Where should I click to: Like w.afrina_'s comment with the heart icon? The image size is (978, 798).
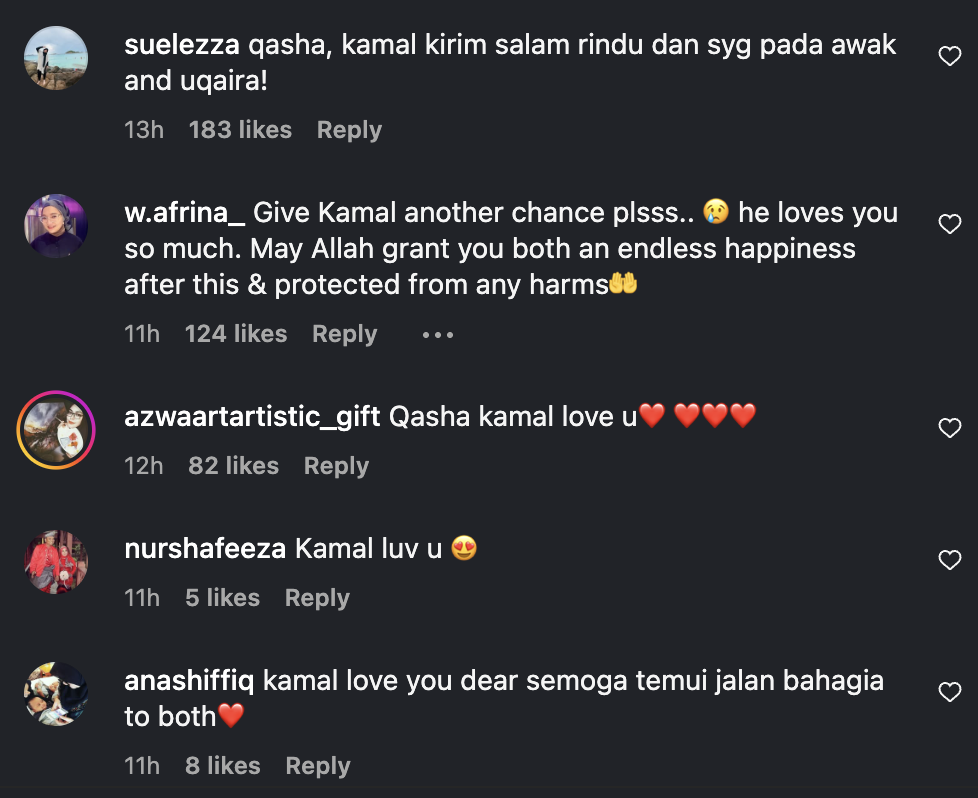(949, 225)
